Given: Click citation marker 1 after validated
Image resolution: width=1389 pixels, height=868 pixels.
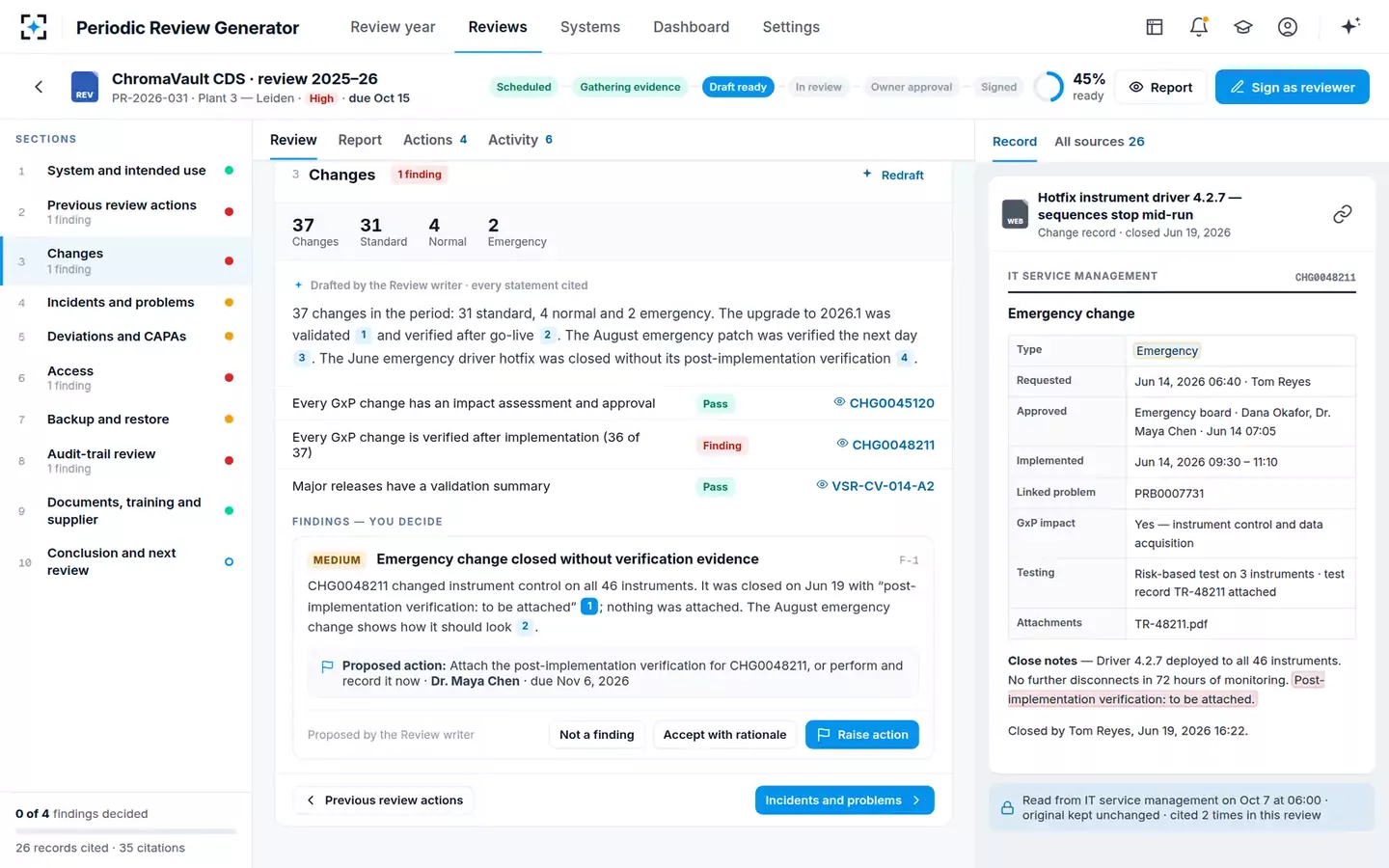Looking at the screenshot, I should (x=364, y=335).
